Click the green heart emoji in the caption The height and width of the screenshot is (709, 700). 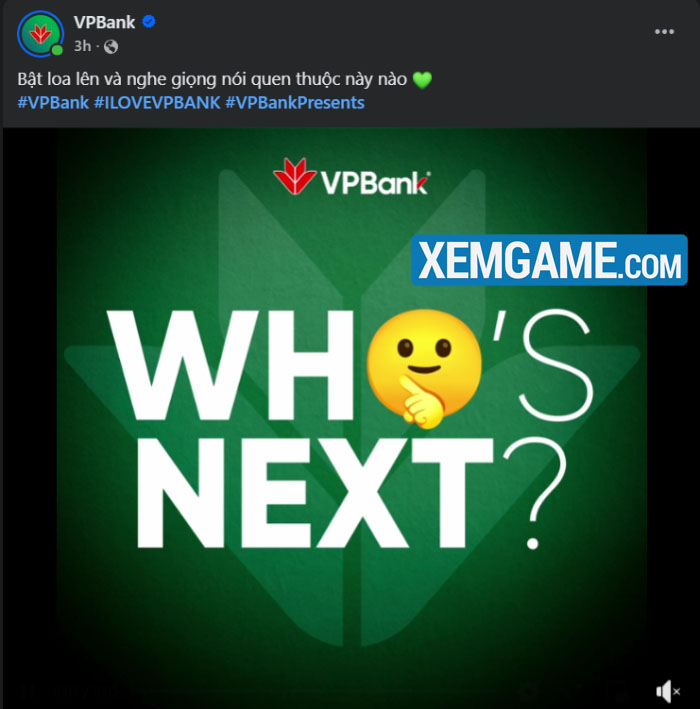point(422,80)
